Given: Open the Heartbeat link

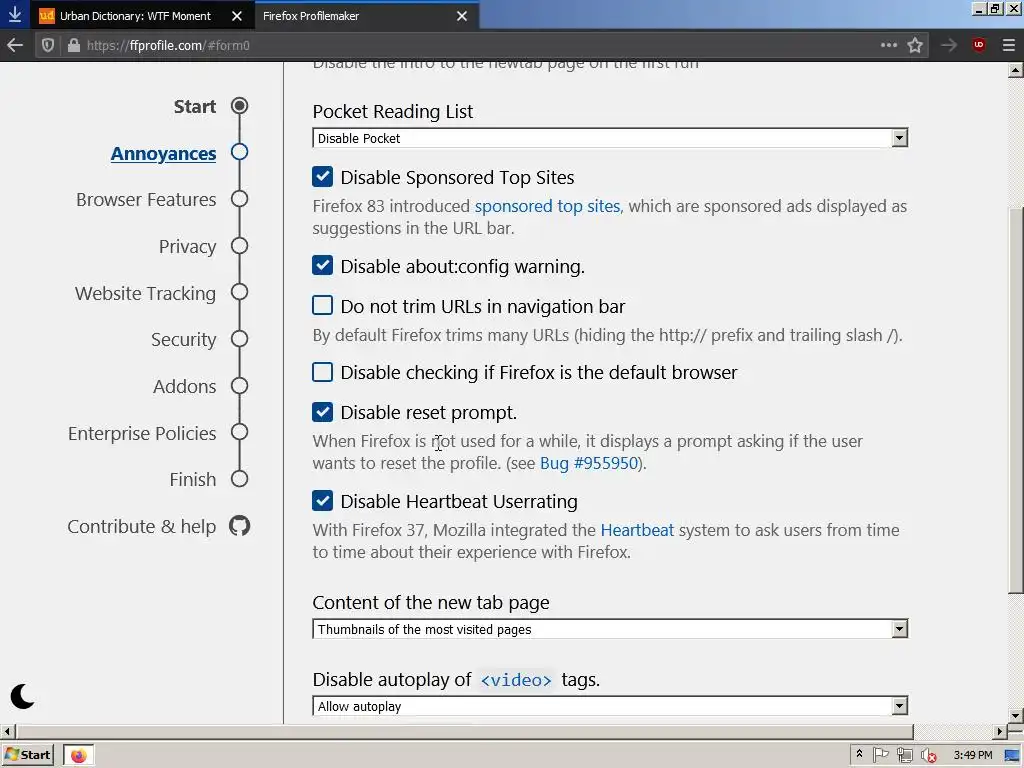Looking at the screenshot, I should [637, 530].
